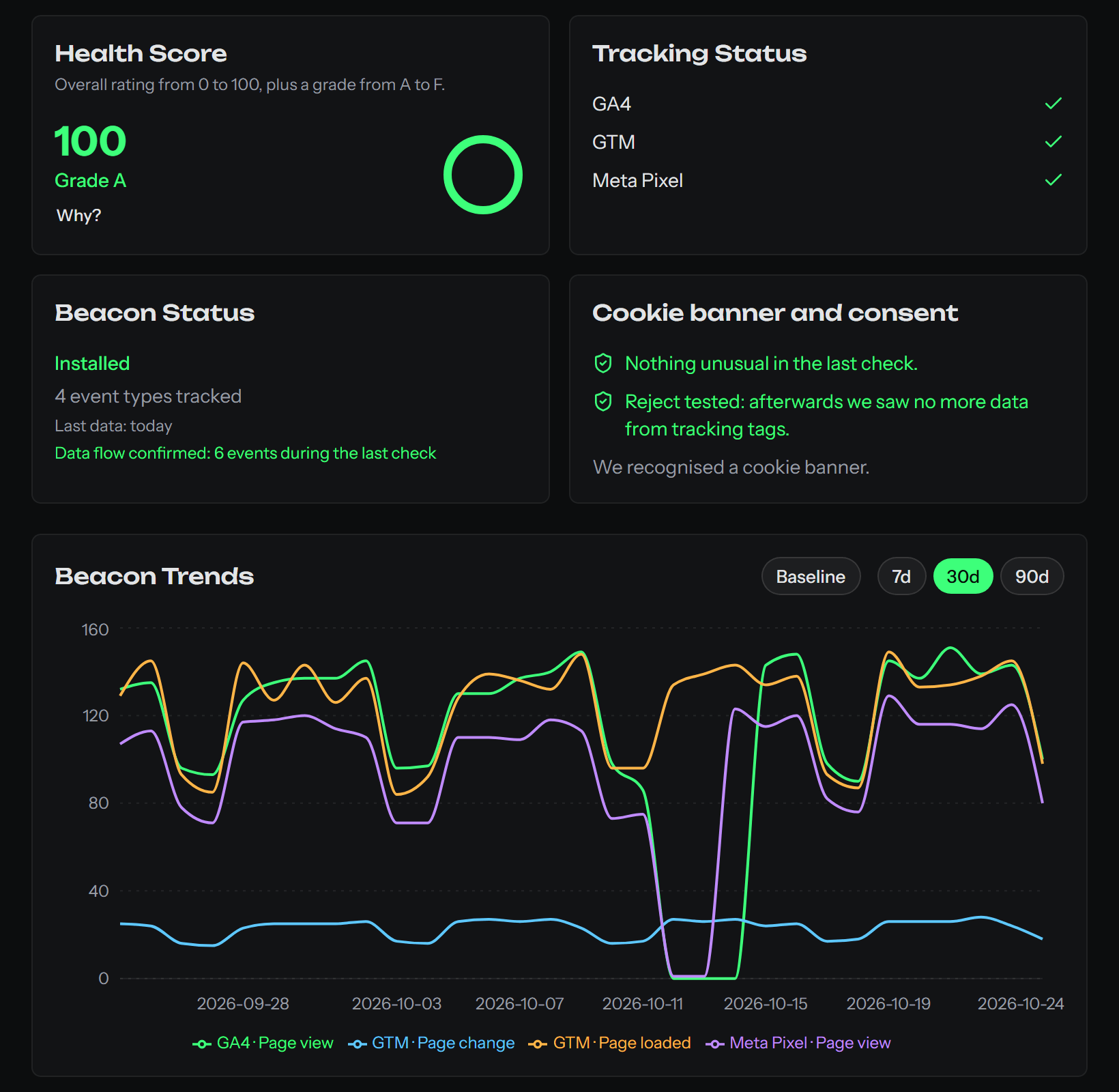
Task: Click the 'Cookie banner and consent' heading
Action: coord(775,313)
